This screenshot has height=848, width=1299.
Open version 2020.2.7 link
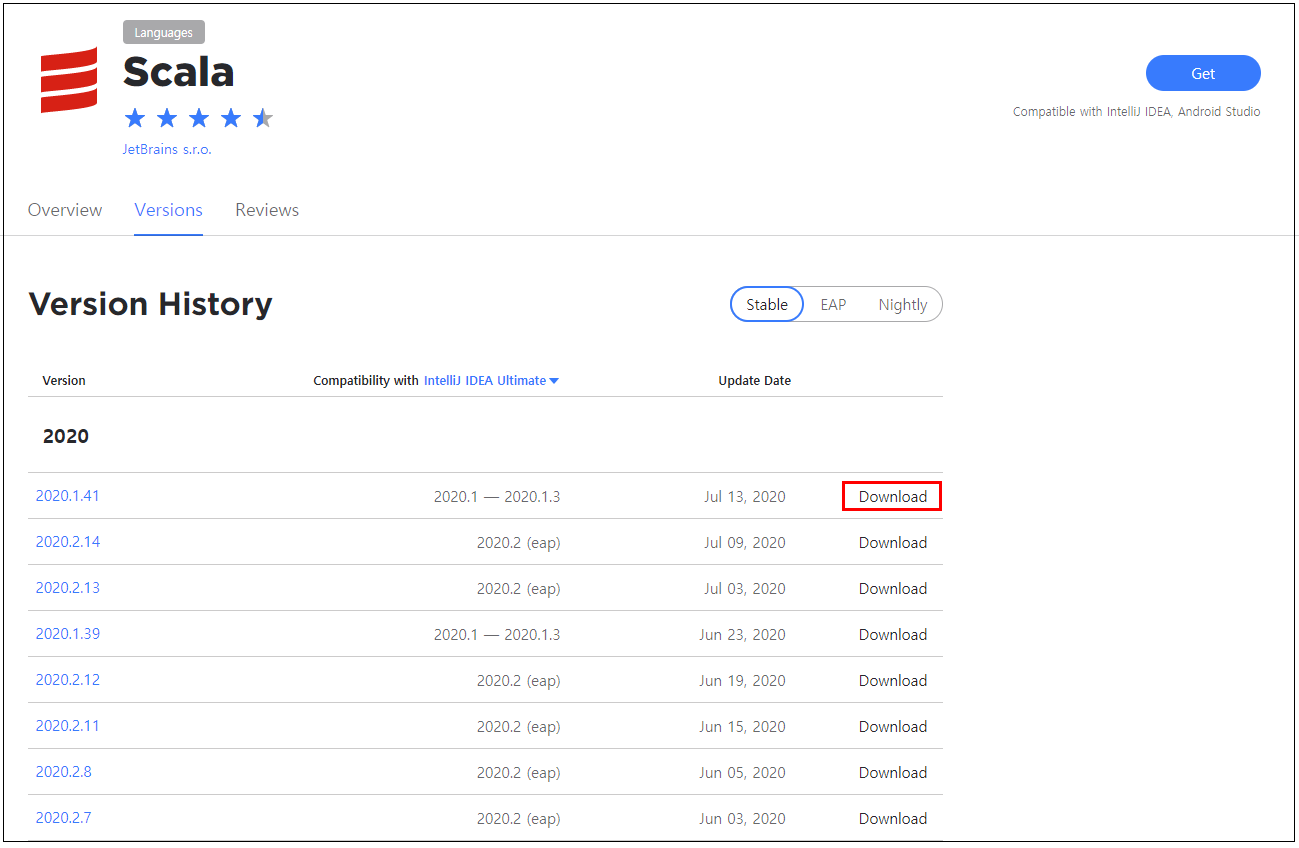coord(64,818)
